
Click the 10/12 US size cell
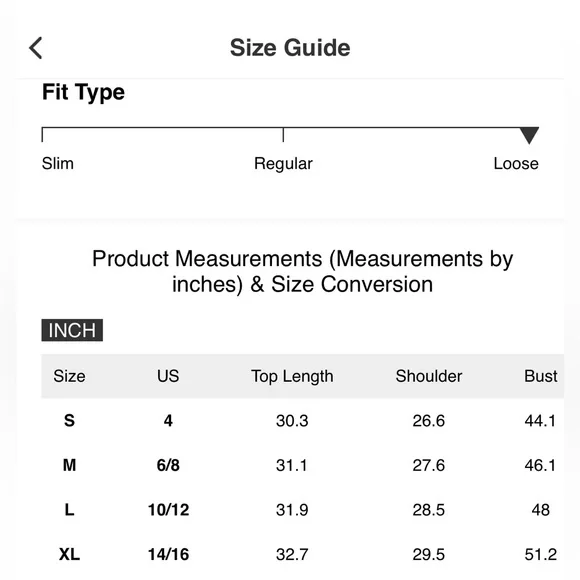pos(169,510)
